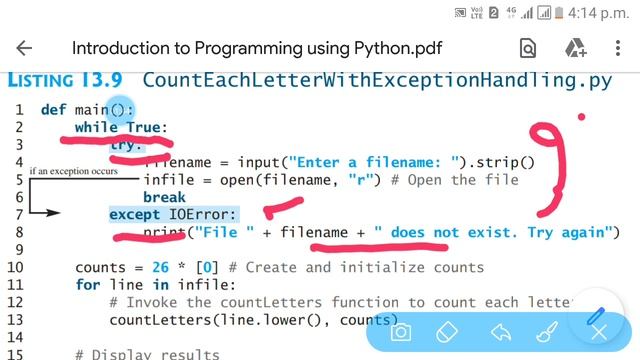Select the eraser tool in drawing toolbar
Screen dimensions: 640x360
pyautogui.click(x=447, y=332)
